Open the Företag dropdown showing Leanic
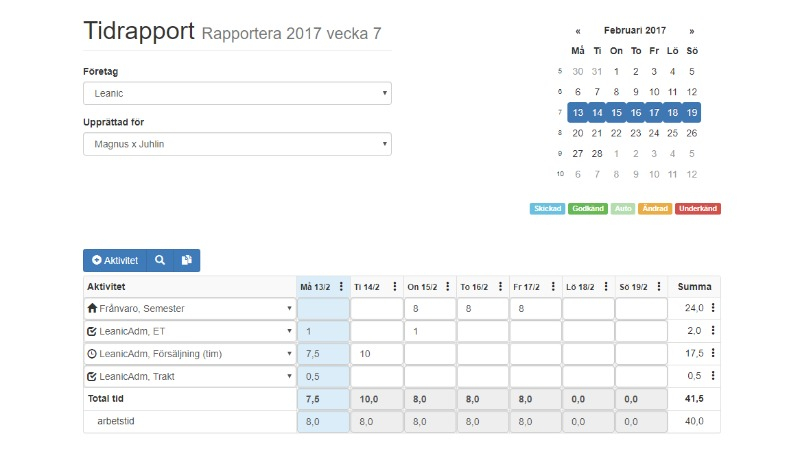 [x=237, y=93]
